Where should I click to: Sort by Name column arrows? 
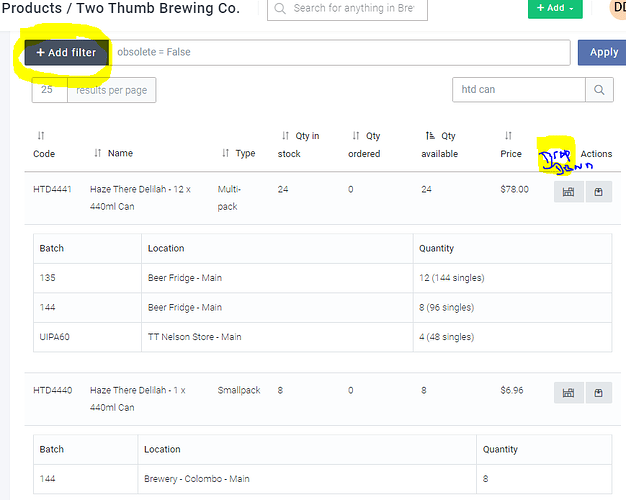click(x=98, y=153)
